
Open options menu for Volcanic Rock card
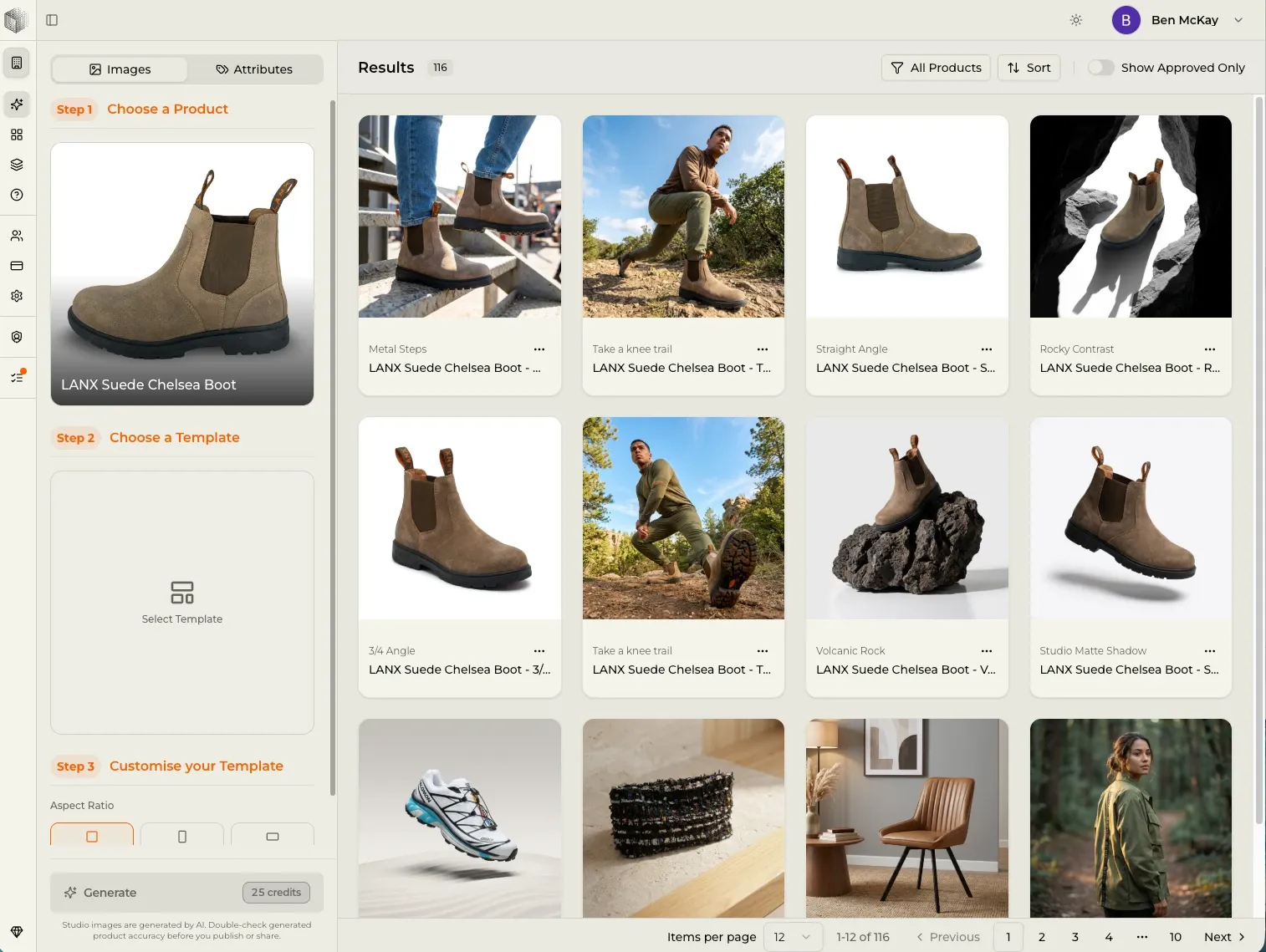click(x=987, y=651)
